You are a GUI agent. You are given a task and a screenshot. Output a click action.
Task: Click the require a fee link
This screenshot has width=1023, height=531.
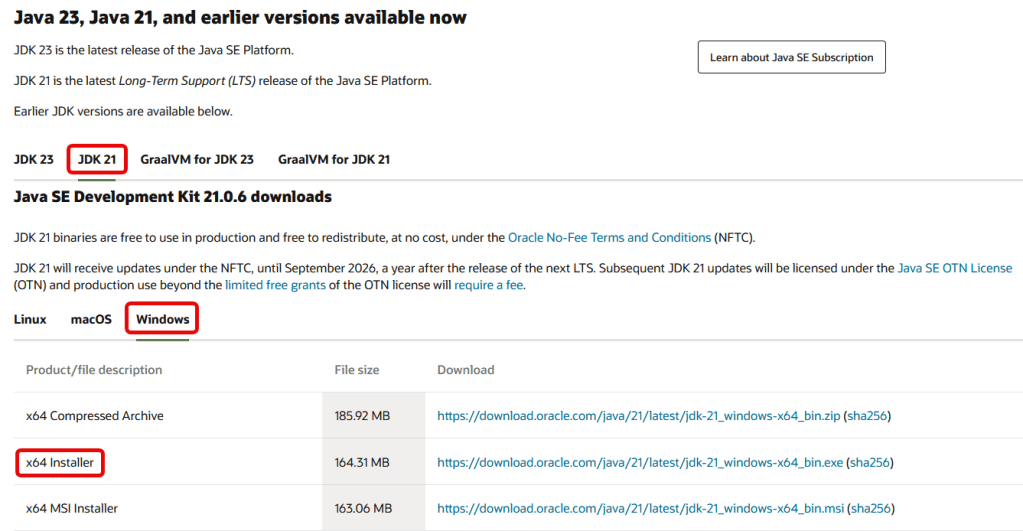[487, 285]
